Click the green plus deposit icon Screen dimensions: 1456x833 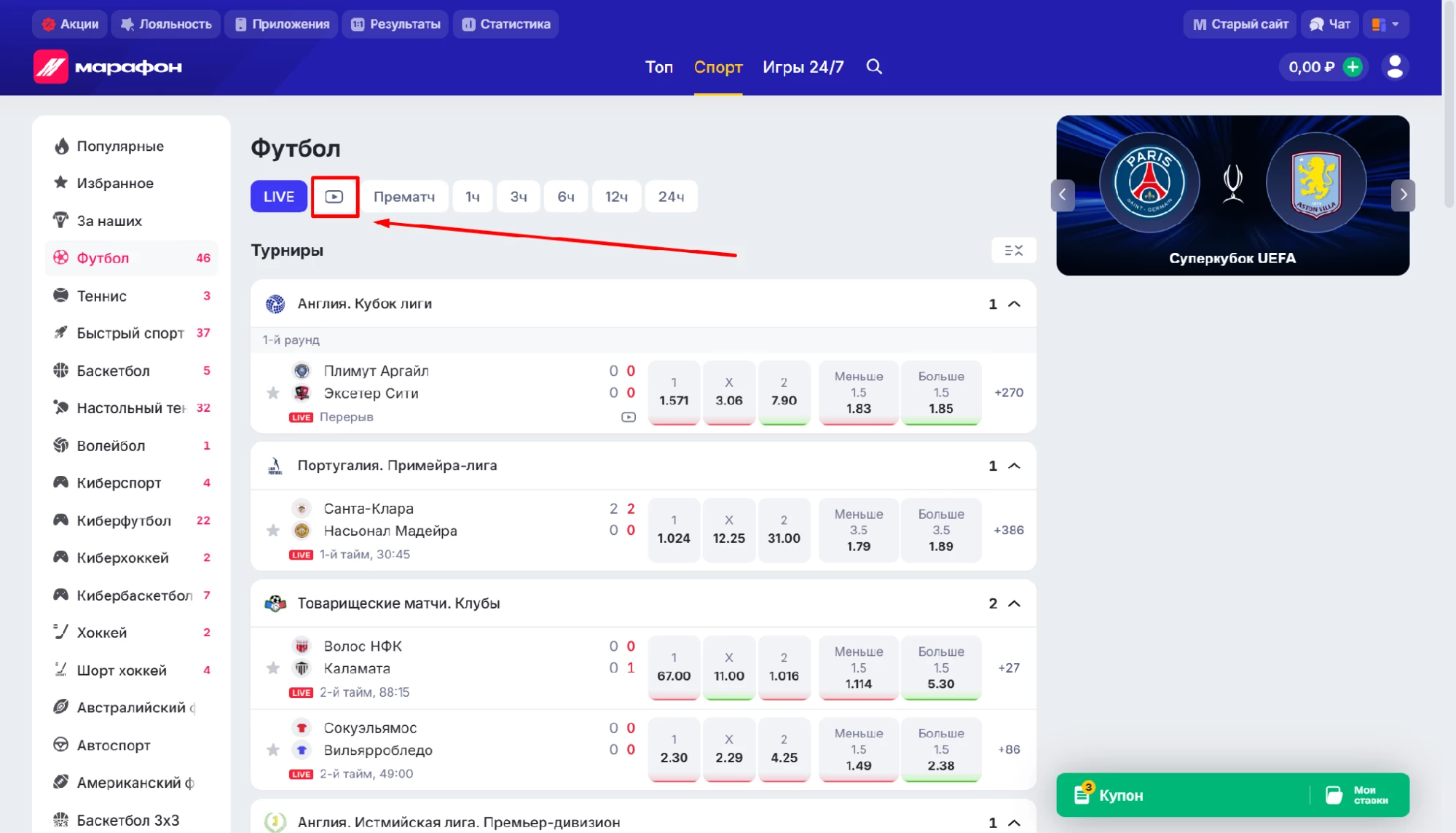1353,67
